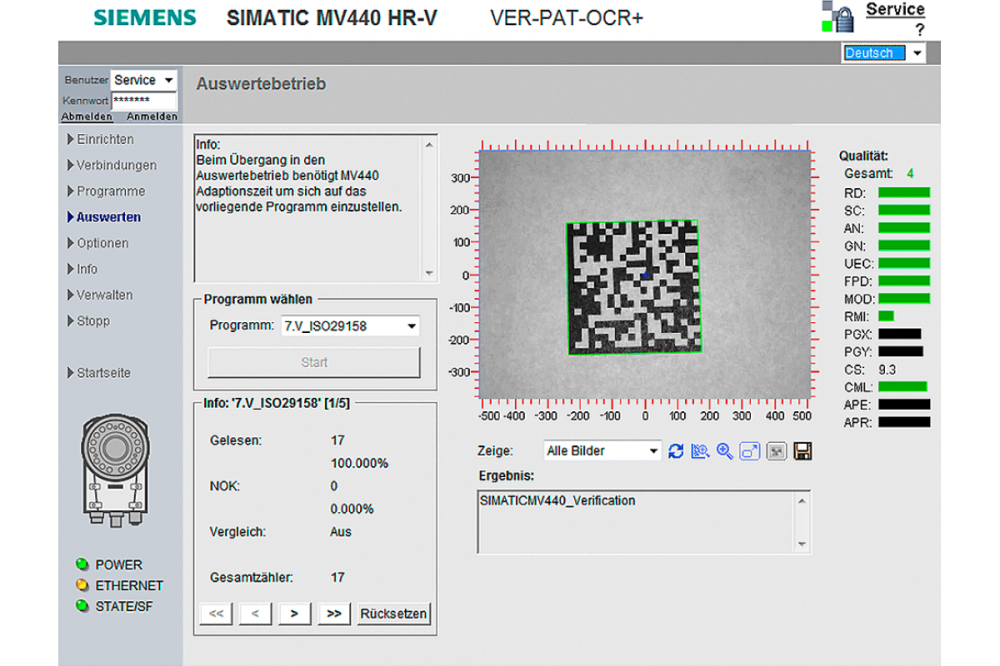Image resolution: width=1000 pixels, height=666 pixels.
Task: Click the floppy disk save icon
Action: 802,451
